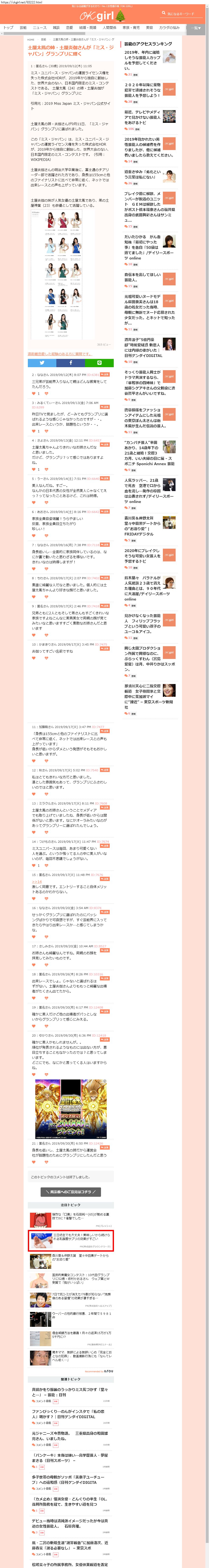The height and width of the screenshot is (1568, 209).
Task: Share the article via the Facebook button
Action: point(70,363)
